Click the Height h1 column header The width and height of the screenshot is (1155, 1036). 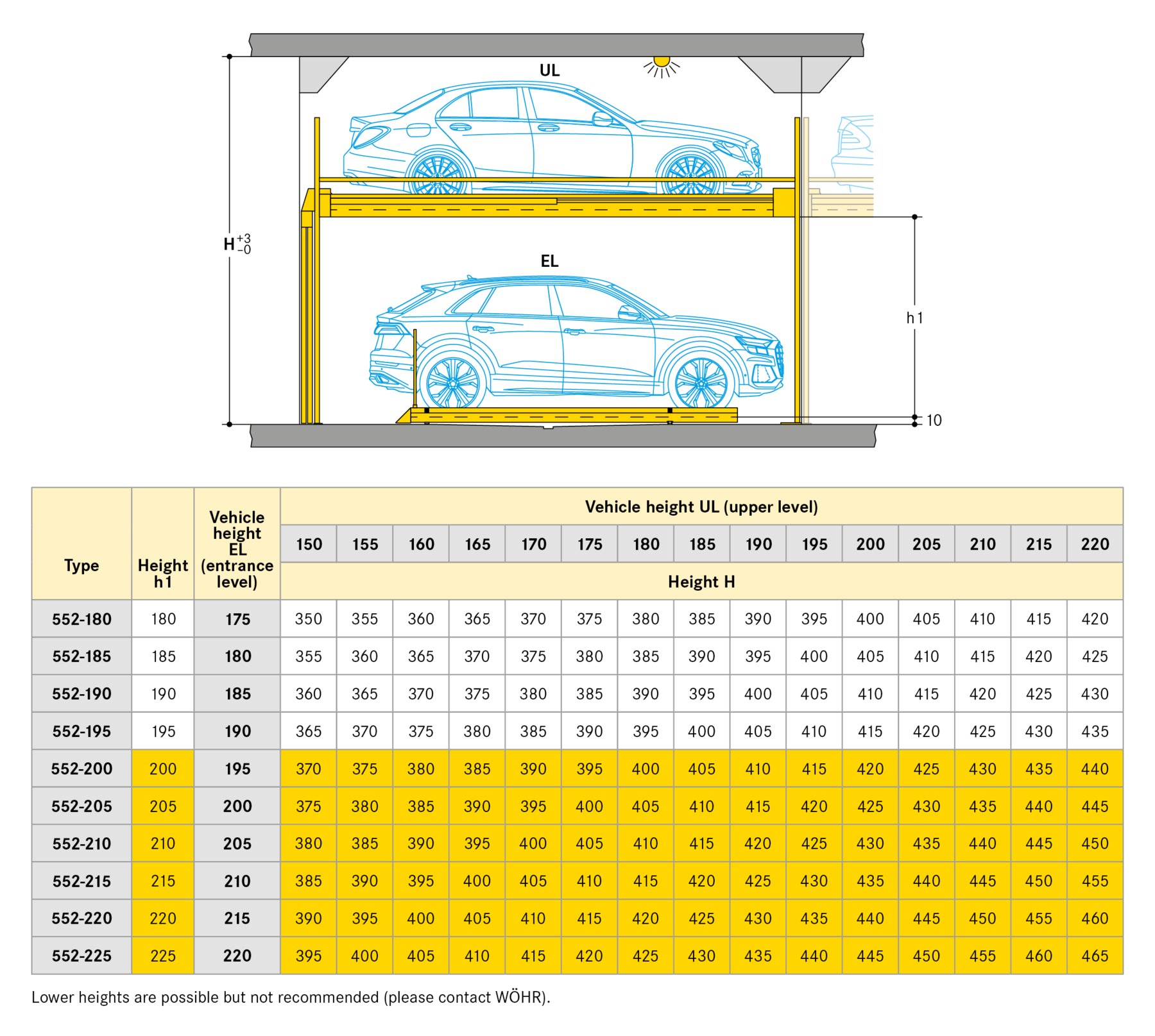point(163,573)
